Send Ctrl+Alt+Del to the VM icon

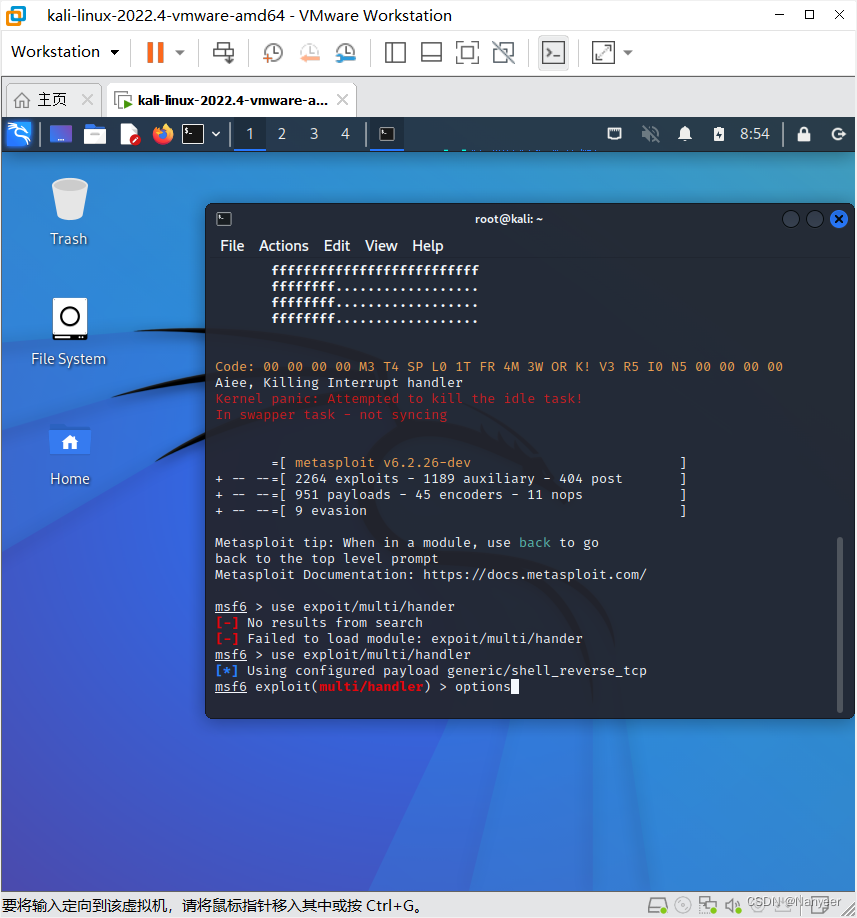click(223, 52)
